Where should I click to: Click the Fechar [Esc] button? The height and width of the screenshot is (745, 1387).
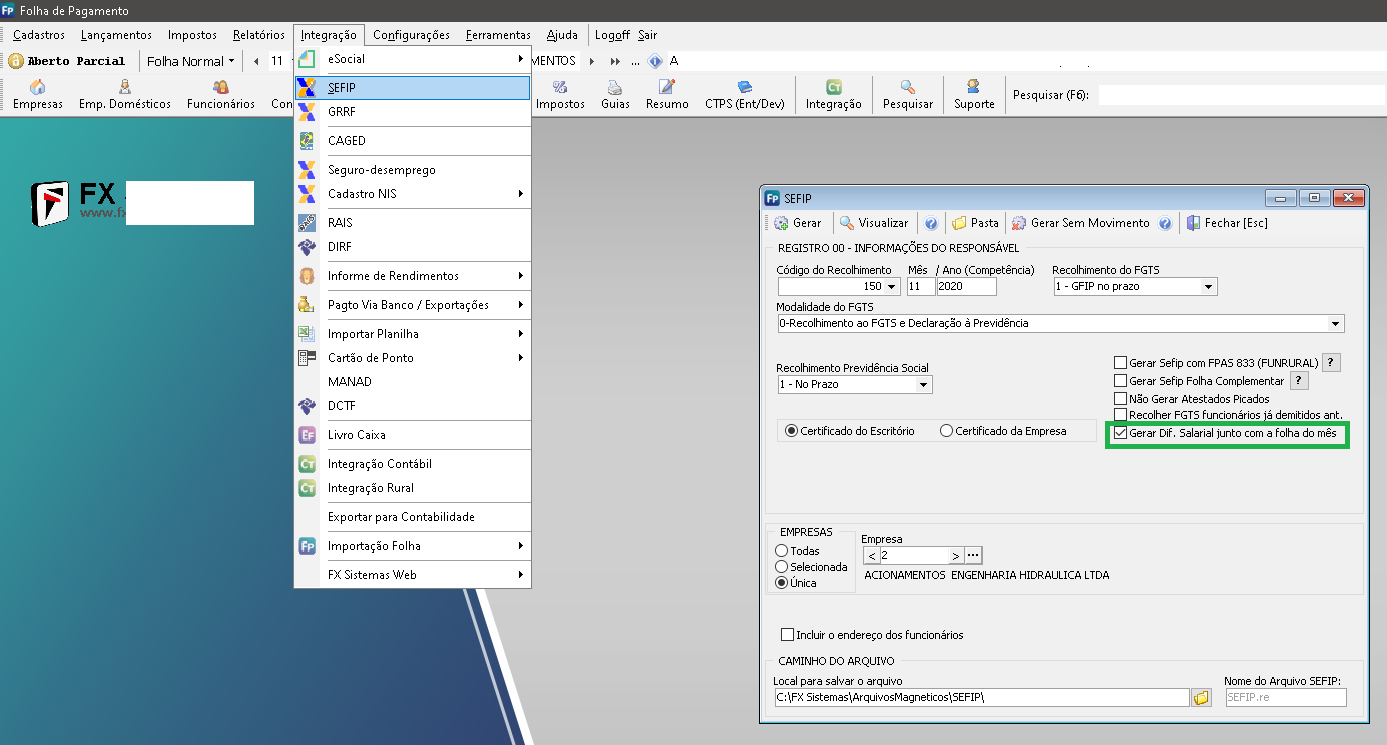point(1227,223)
